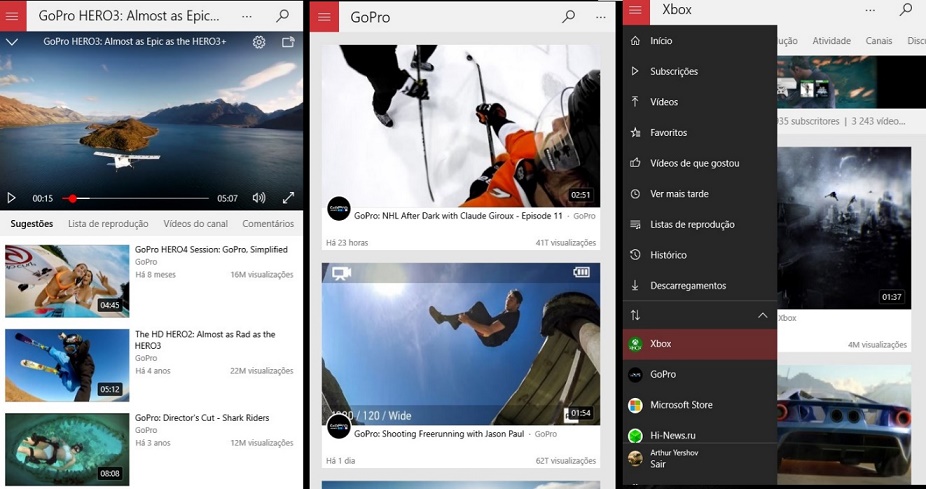The height and width of the screenshot is (489, 926).
Task: Click the pop-out mini player icon
Action: point(288,42)
